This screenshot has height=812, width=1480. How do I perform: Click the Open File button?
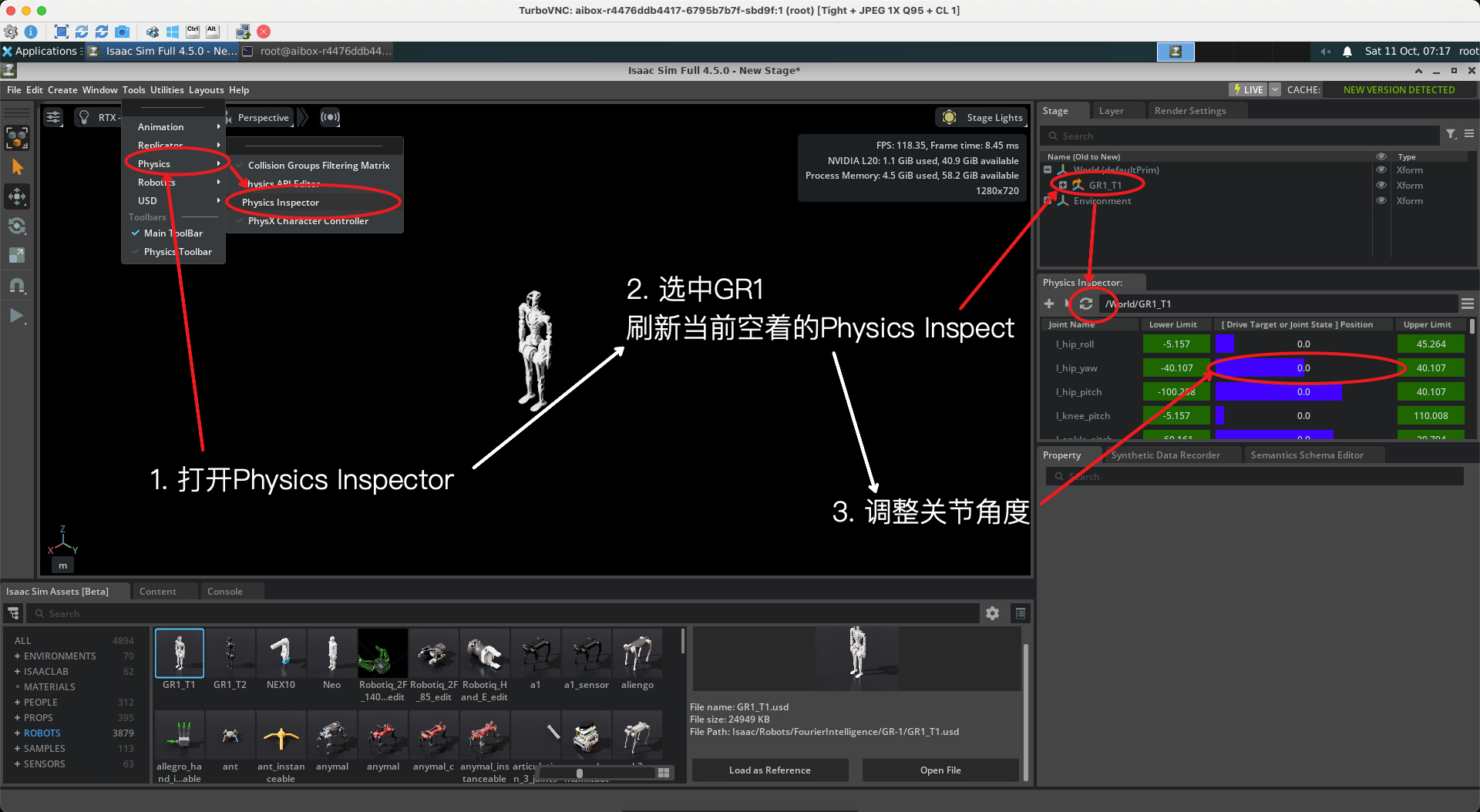click(x=940, y=770)
